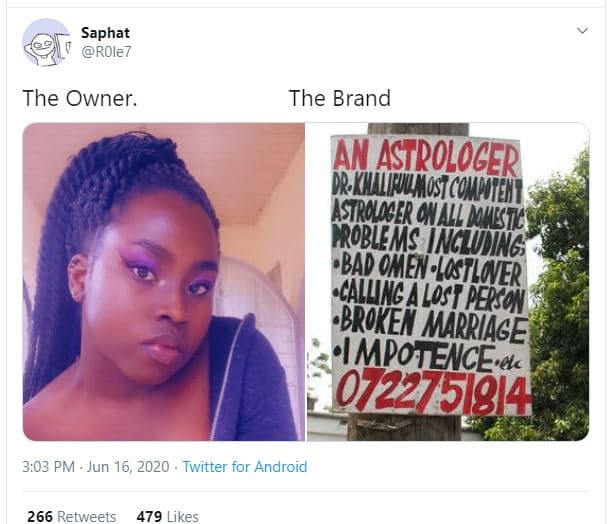View the 266 Retweets list
The width and height of the screenshot is (616, 524).
click(72, 516)
